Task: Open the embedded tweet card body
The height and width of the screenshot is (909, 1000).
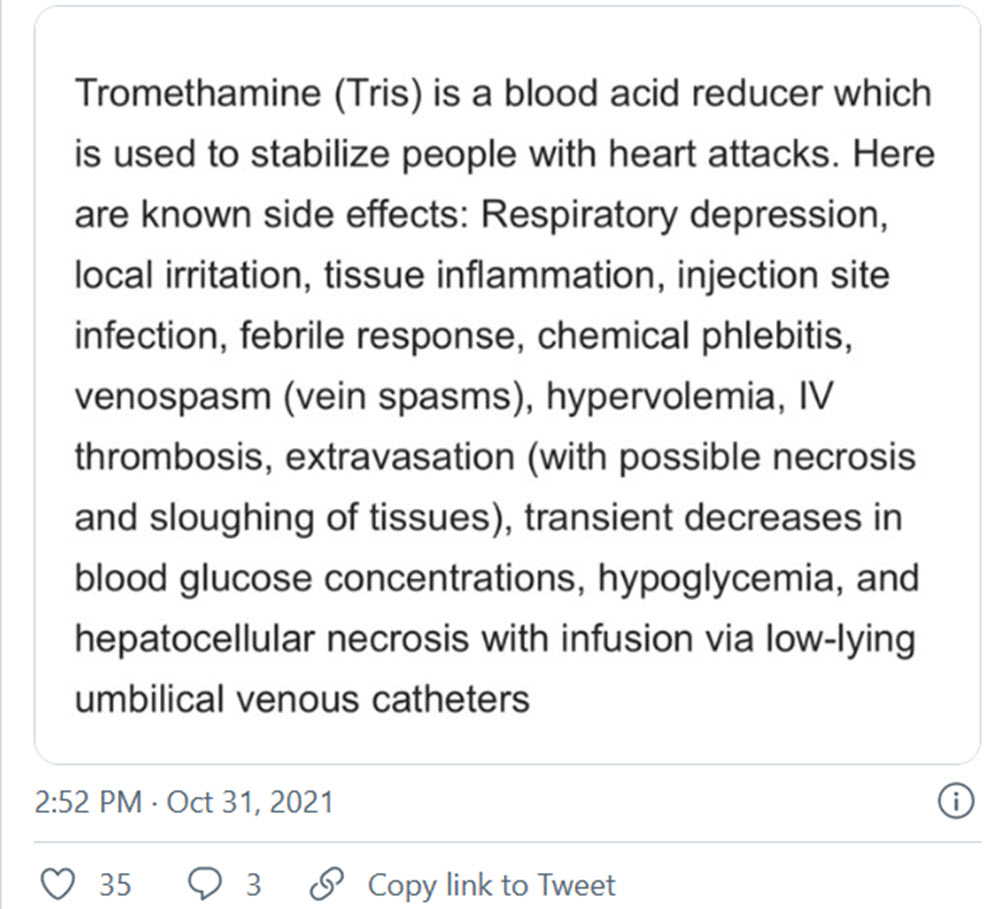Action: [x=507, y=385]
